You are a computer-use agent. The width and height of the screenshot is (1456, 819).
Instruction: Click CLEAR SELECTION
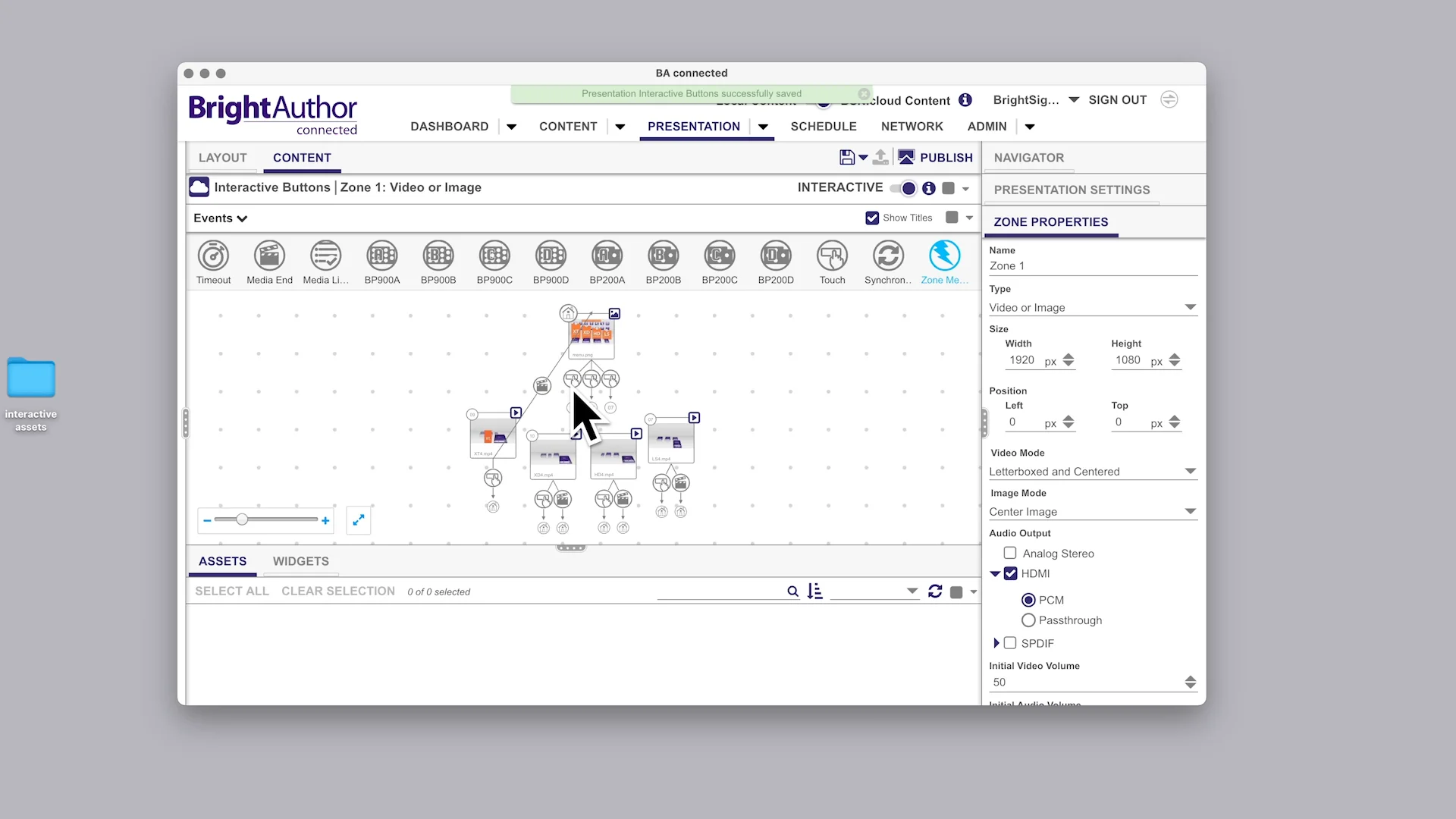pyautogui.click(x=338, y=591)
